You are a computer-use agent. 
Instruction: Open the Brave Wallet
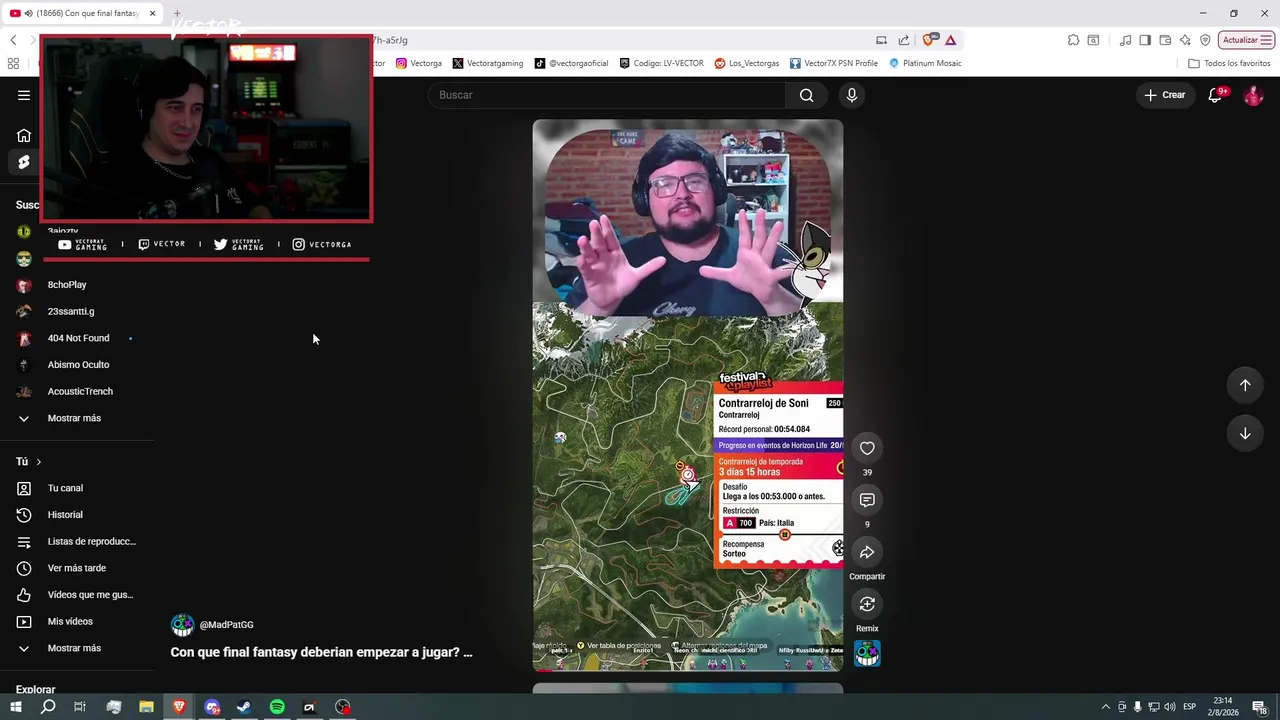point(1165,40)
